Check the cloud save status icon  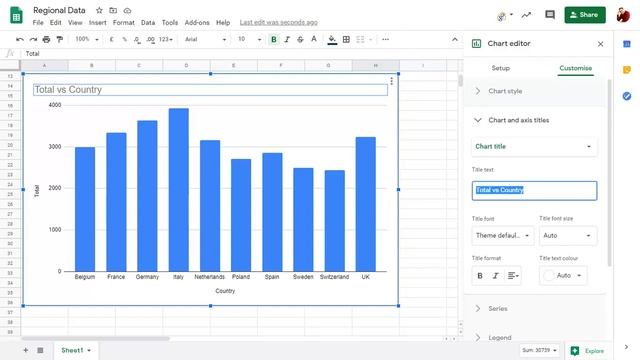pos(127,10)
